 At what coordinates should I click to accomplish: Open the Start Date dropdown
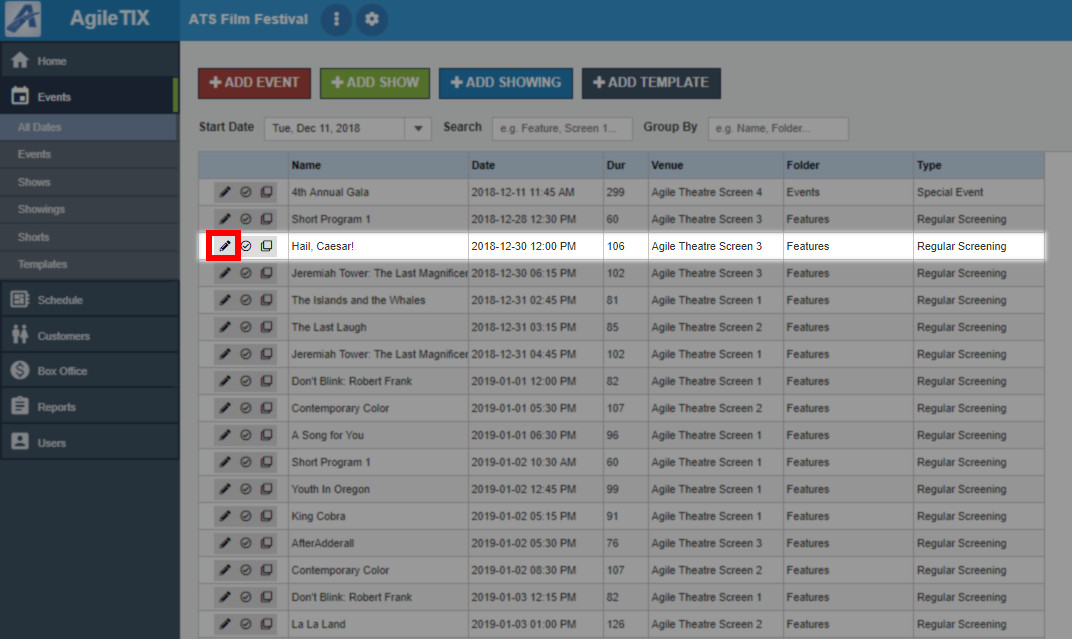coord(418,127)
